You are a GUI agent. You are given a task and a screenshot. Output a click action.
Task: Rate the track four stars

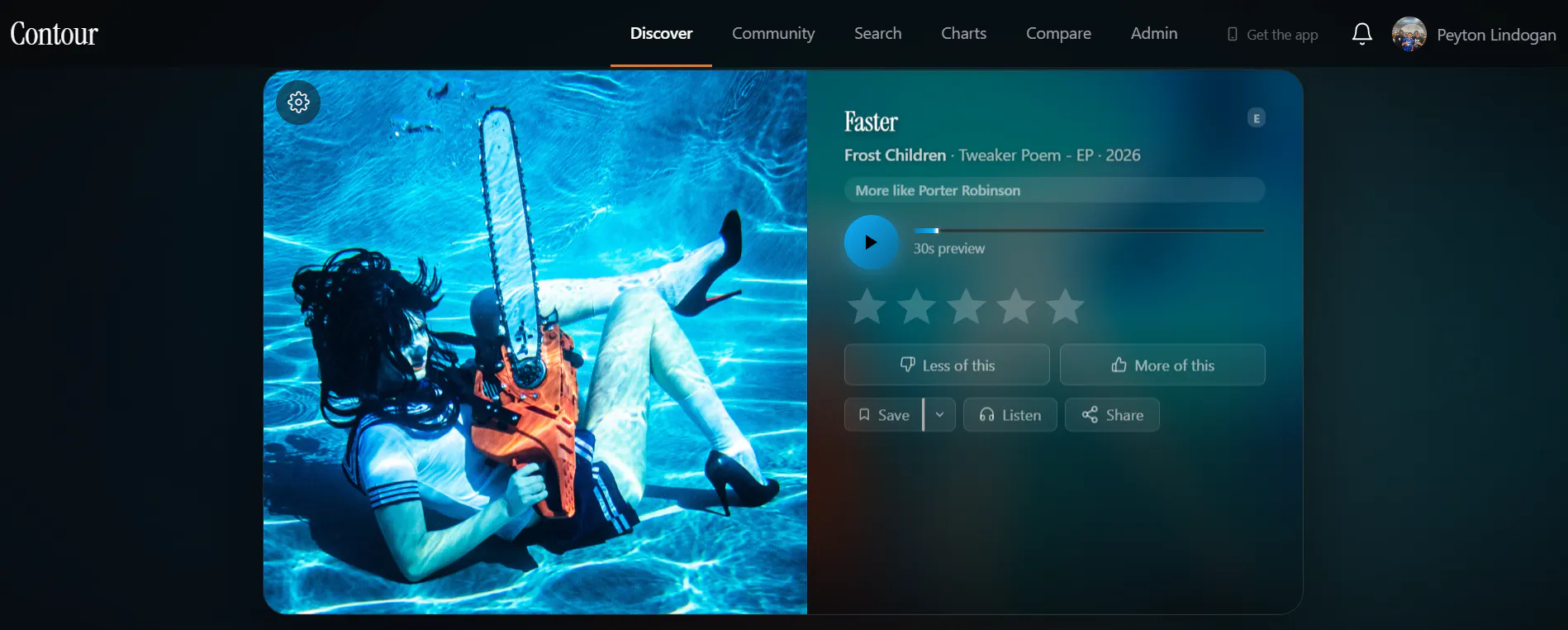1016,307
